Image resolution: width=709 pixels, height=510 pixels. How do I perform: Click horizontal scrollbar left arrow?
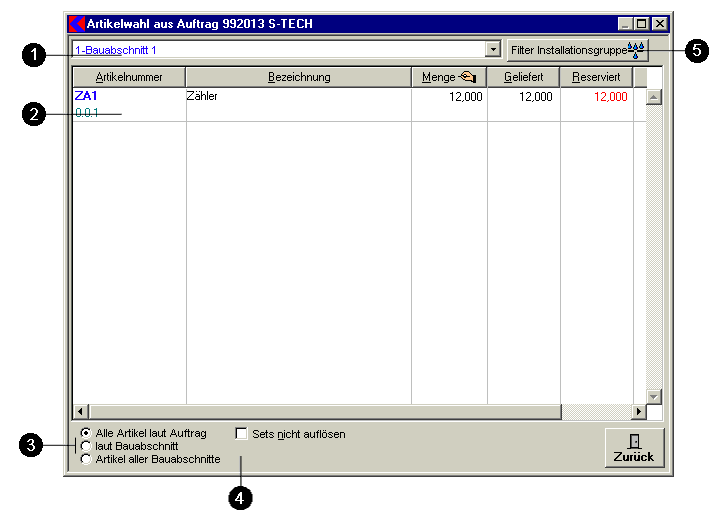80,412
